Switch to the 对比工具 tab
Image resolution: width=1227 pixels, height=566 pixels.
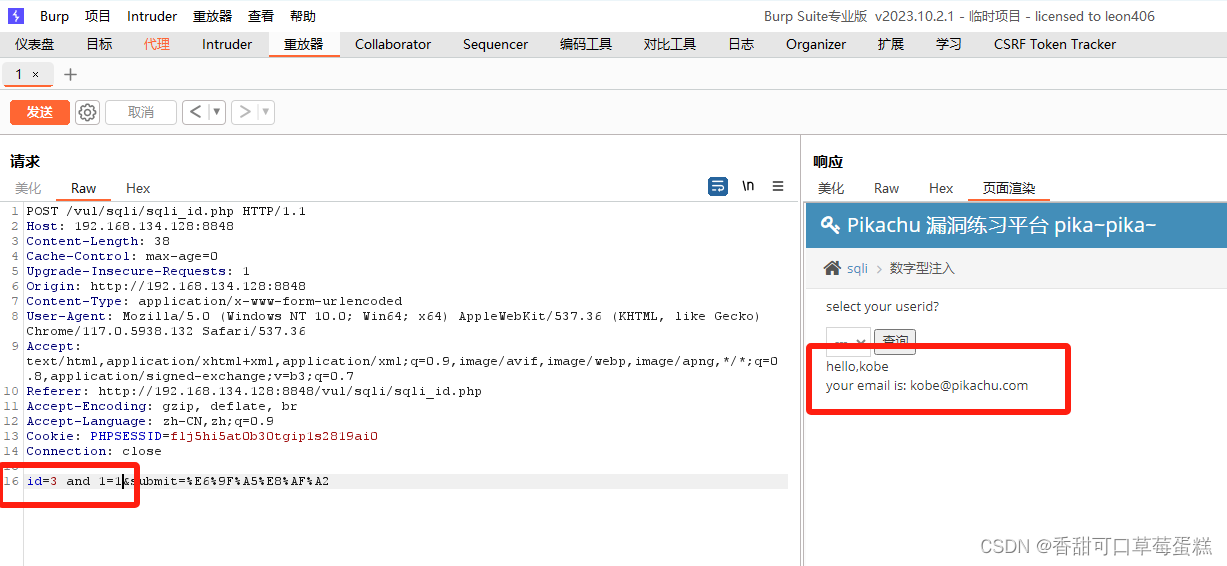(670, 44)
